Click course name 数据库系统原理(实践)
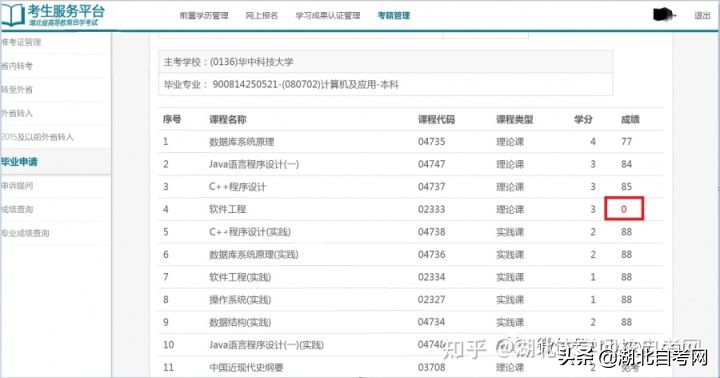720x378 pixels. pos(254,254)
